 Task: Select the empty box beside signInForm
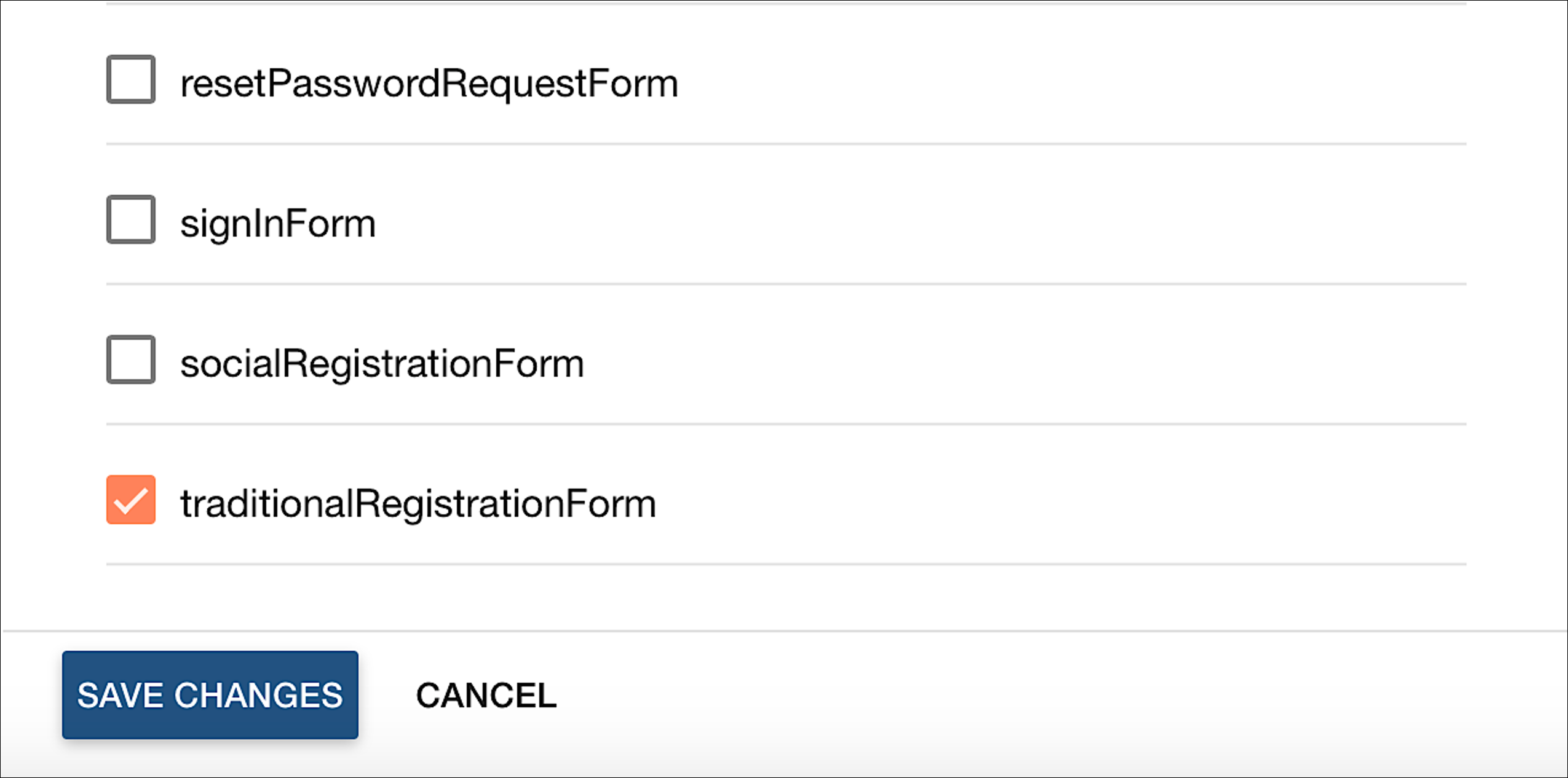click(131, 220)
